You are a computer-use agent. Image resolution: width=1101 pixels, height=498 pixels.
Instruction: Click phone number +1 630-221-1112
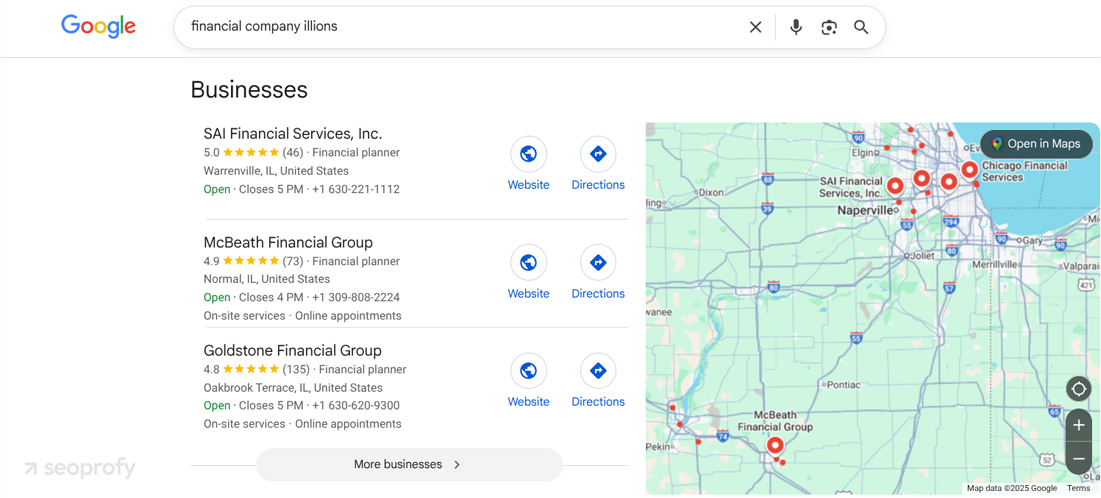pos(356,189)
